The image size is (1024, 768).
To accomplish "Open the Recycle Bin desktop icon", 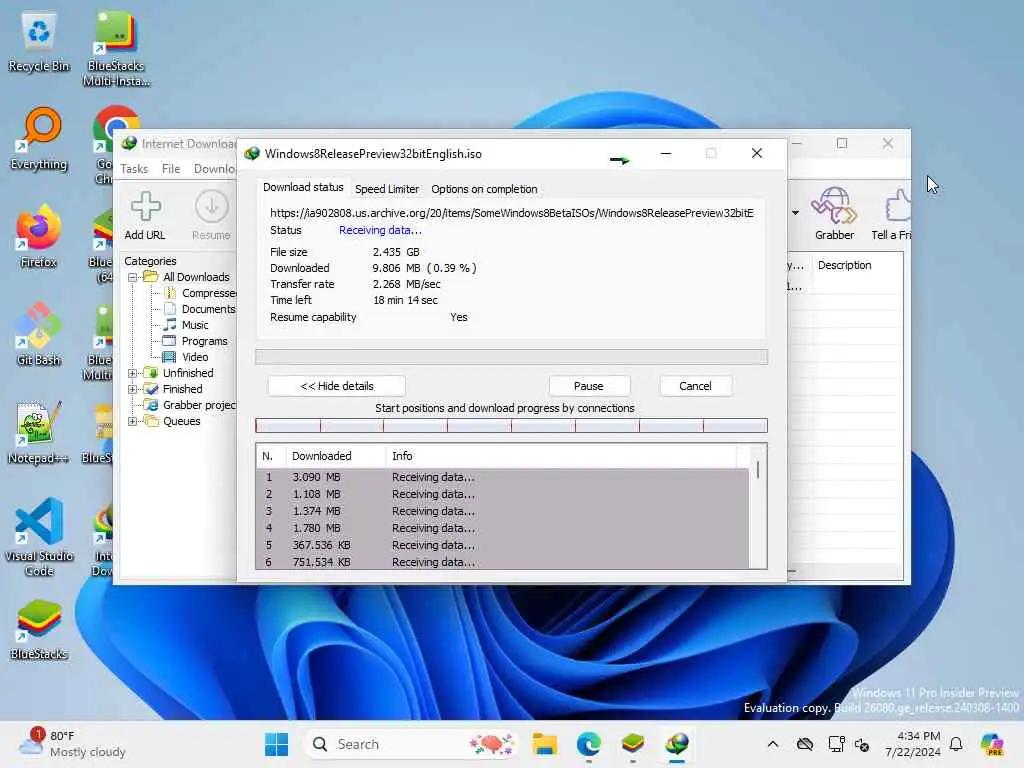I will click(39, 43).
